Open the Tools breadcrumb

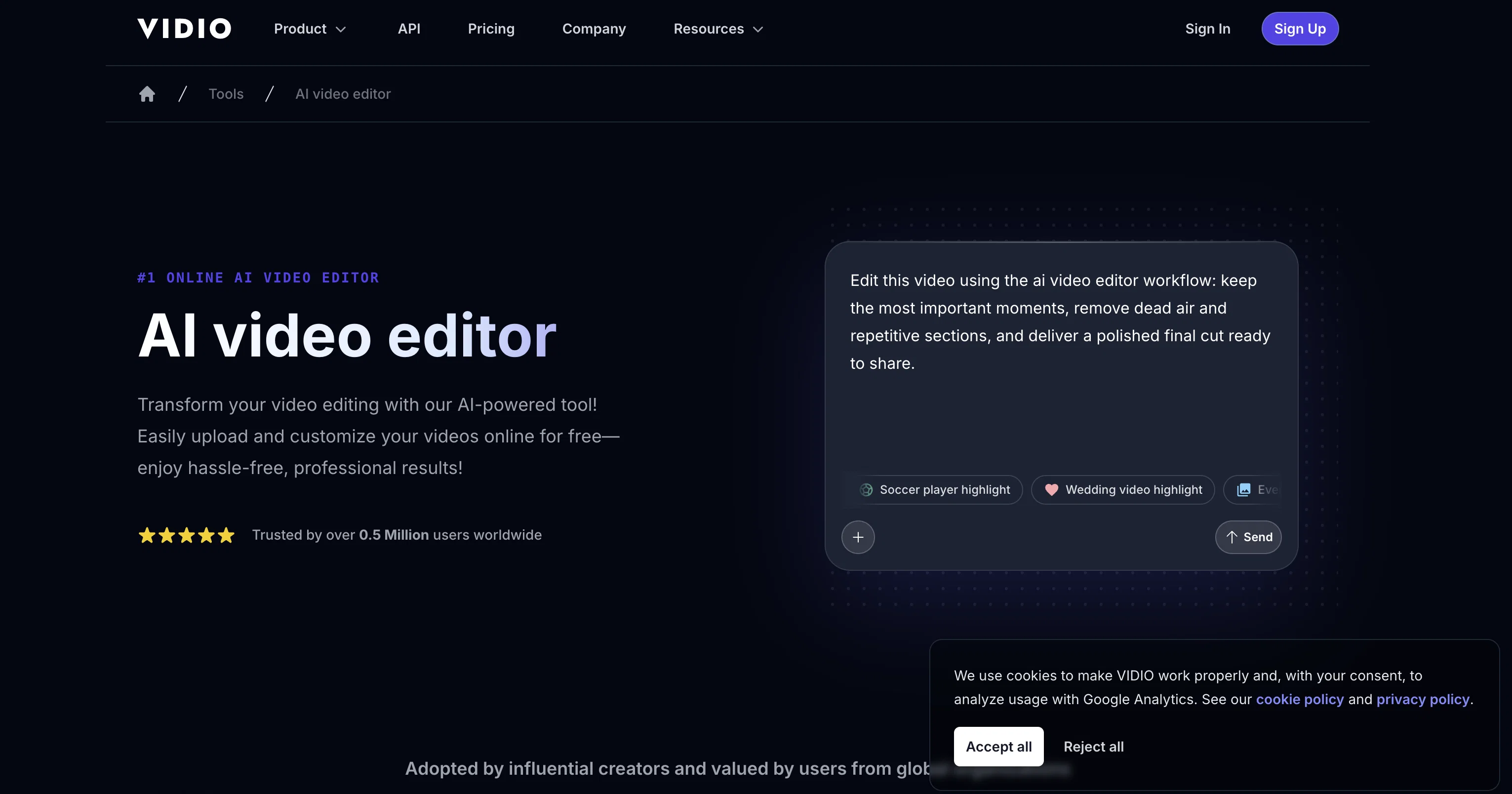point(226,94)
